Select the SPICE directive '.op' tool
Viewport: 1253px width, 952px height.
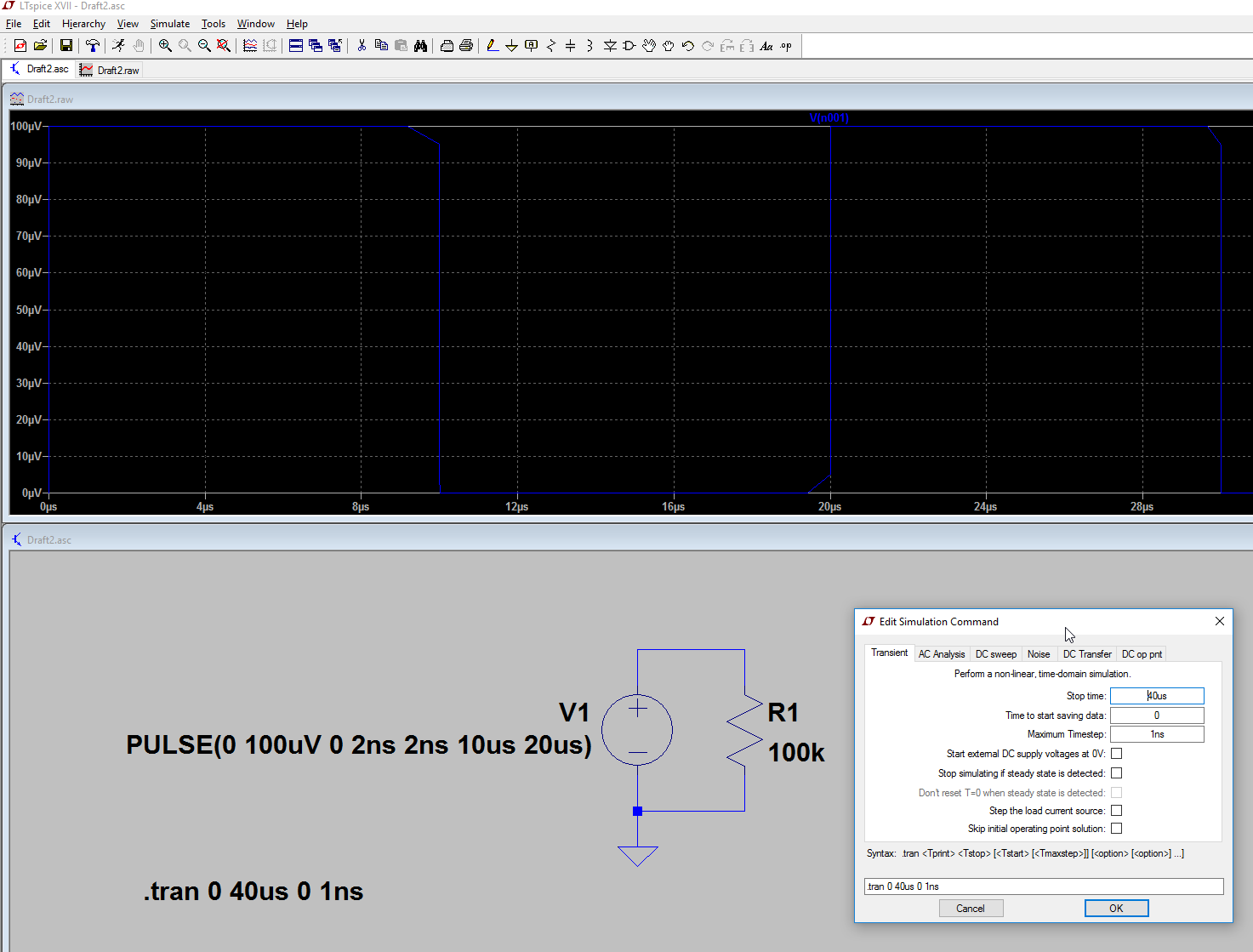pos(786,46)
